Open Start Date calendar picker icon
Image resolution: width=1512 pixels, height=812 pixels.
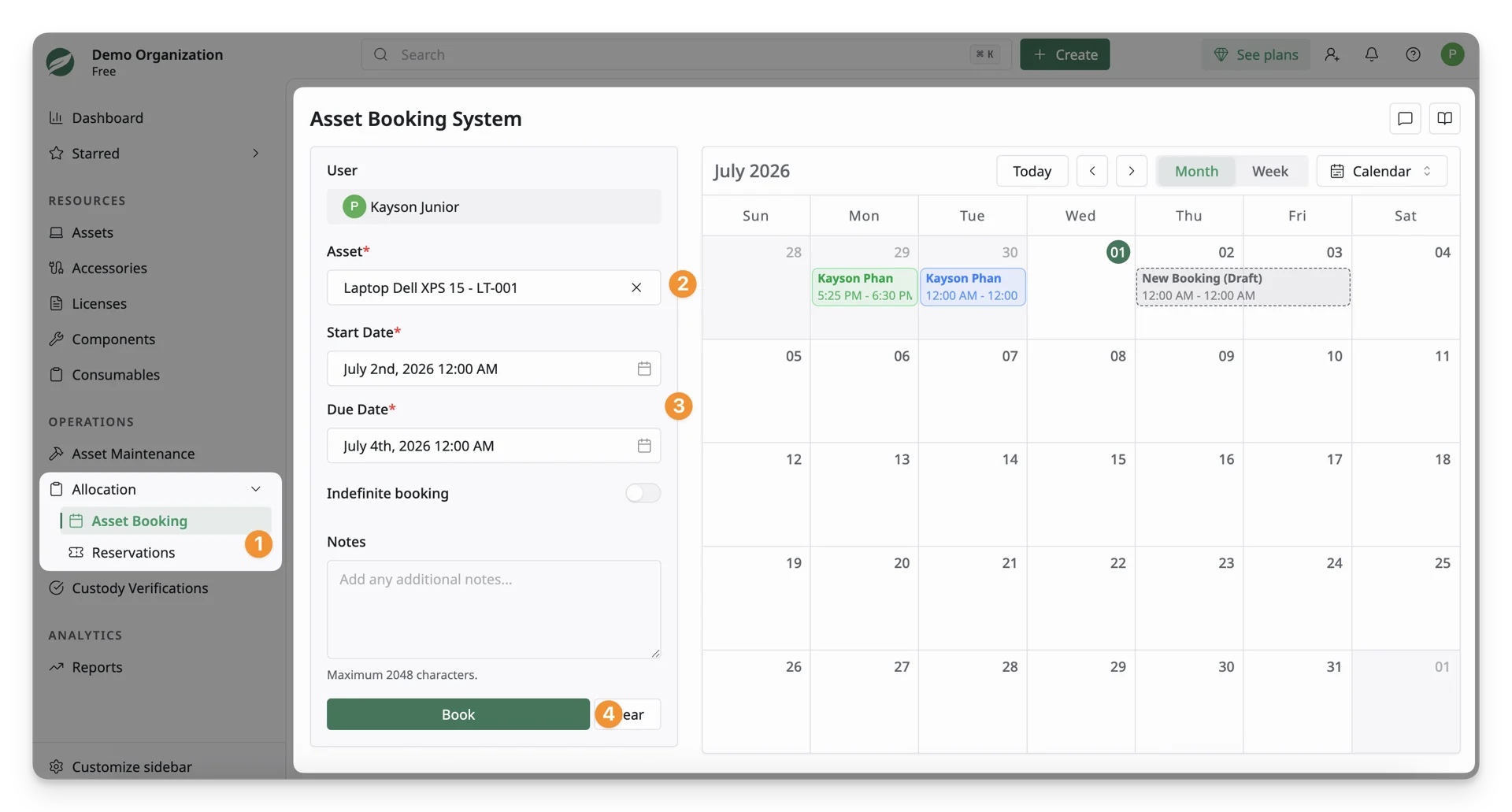pyautogui.click(x=644, y=369)
